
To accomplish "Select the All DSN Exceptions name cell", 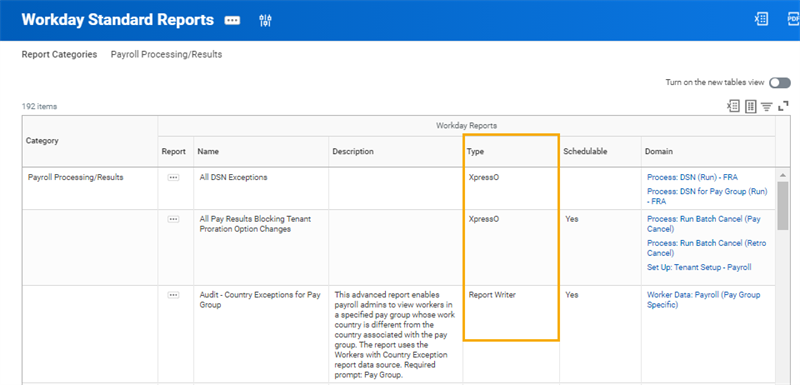I will tap(261, 188).
